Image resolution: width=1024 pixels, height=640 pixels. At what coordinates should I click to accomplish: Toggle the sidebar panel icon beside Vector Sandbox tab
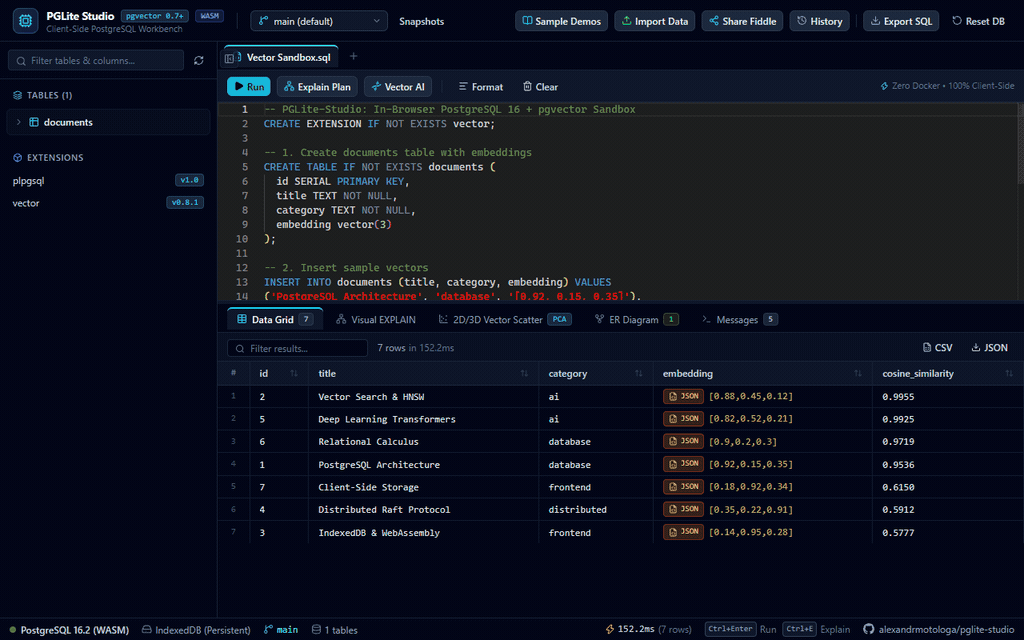coord(229,58)
